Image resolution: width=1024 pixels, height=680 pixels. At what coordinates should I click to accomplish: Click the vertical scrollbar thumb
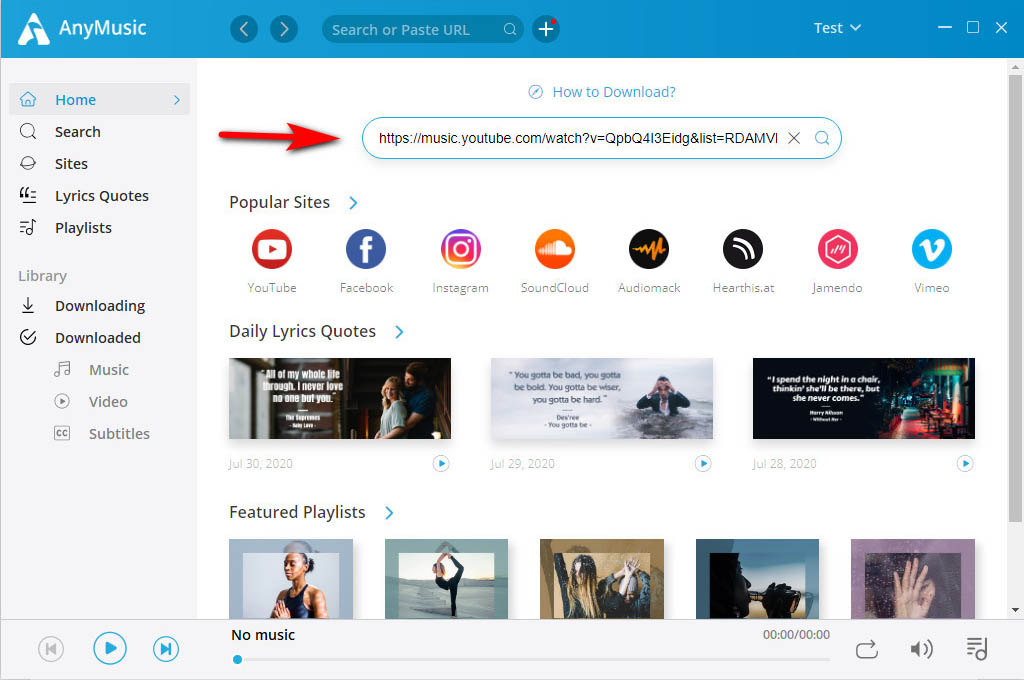[x=1015, y=297]
